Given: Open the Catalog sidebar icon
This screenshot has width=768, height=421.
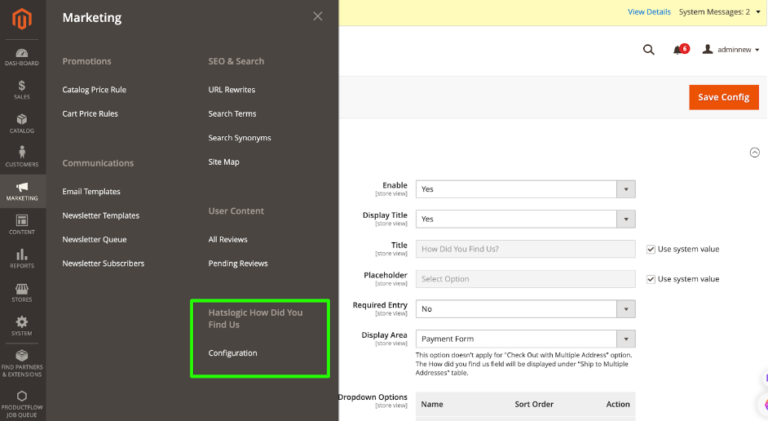Looking at the screenshot, I should [x=22, y=124].
